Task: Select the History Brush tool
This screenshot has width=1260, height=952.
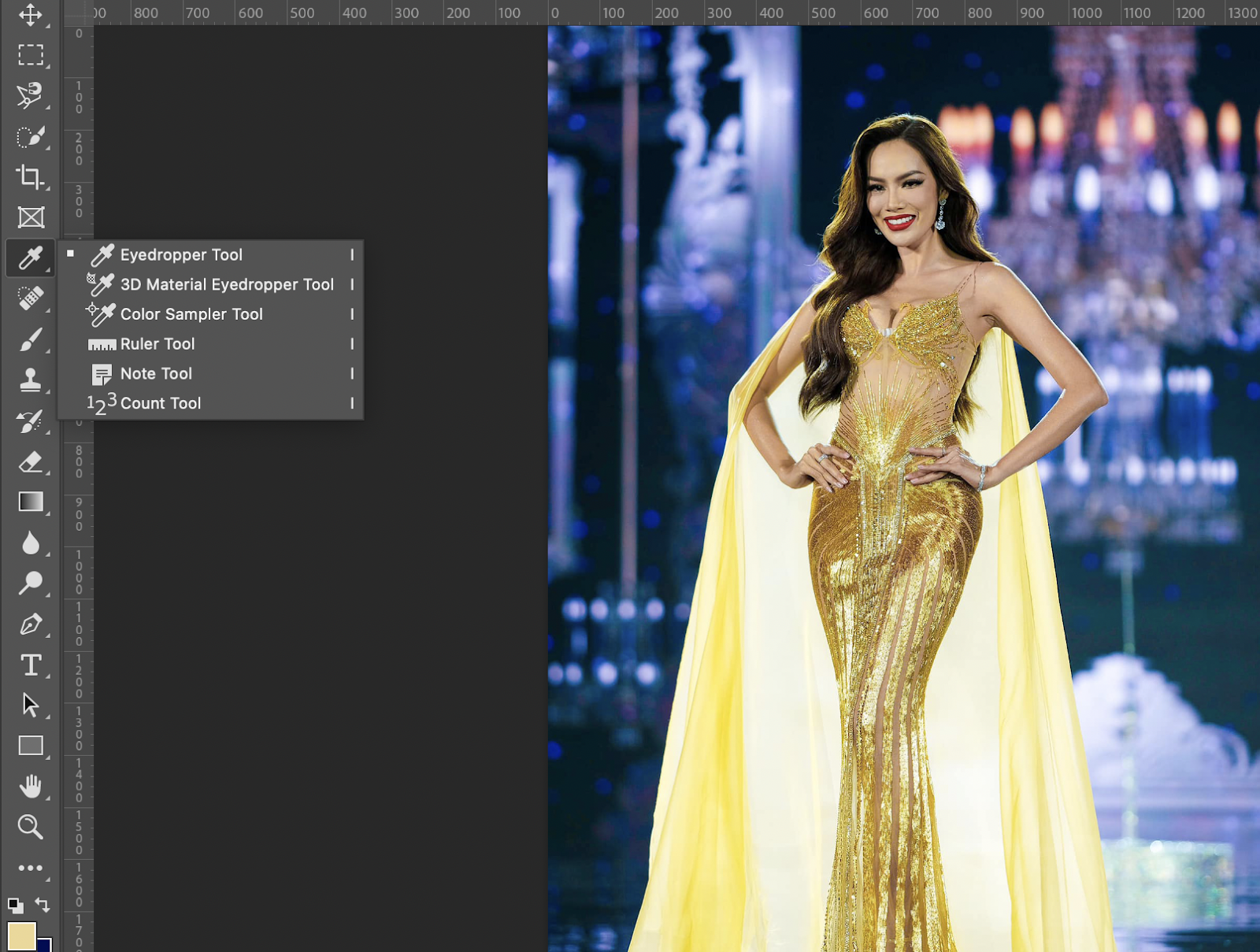Action: pyautogui.click(x=31, y=421)
